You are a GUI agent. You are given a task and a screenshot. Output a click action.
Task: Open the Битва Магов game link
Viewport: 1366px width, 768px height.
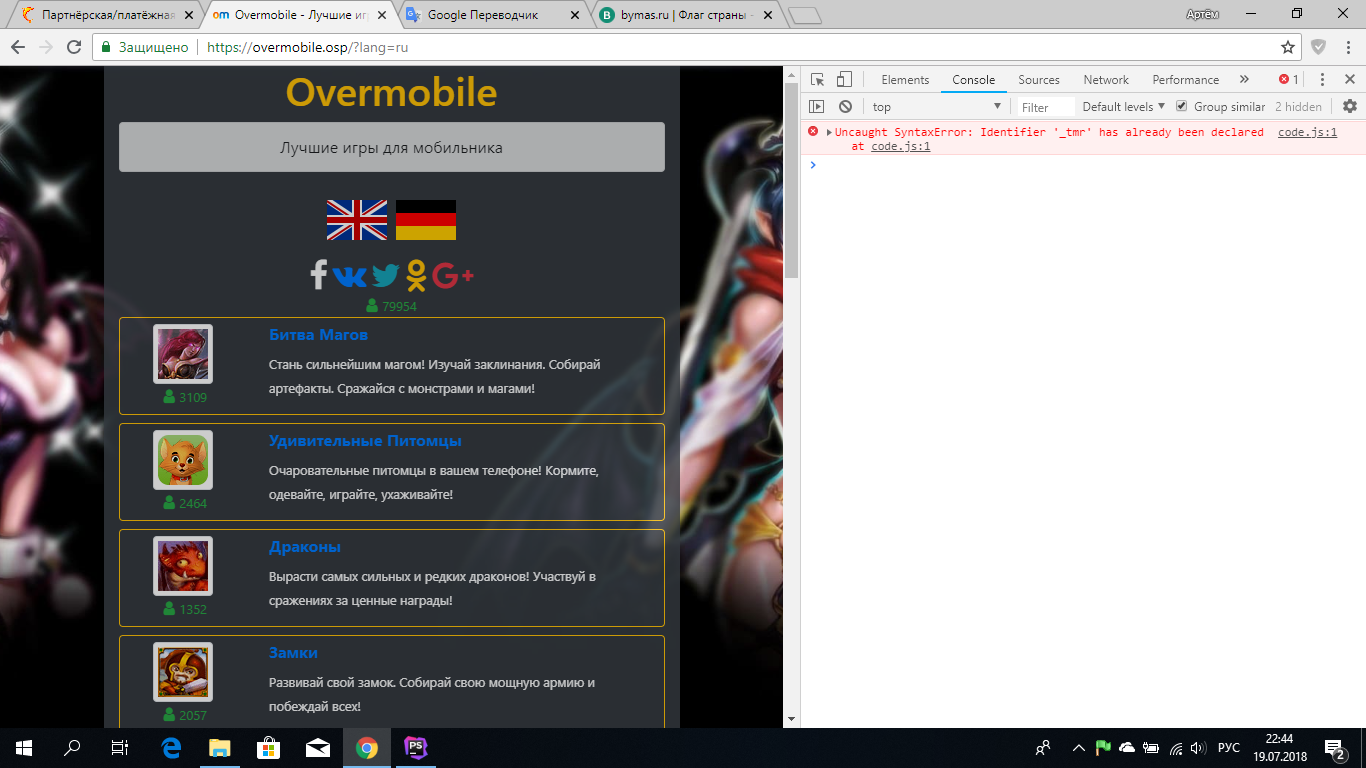(x=318, y=335)
